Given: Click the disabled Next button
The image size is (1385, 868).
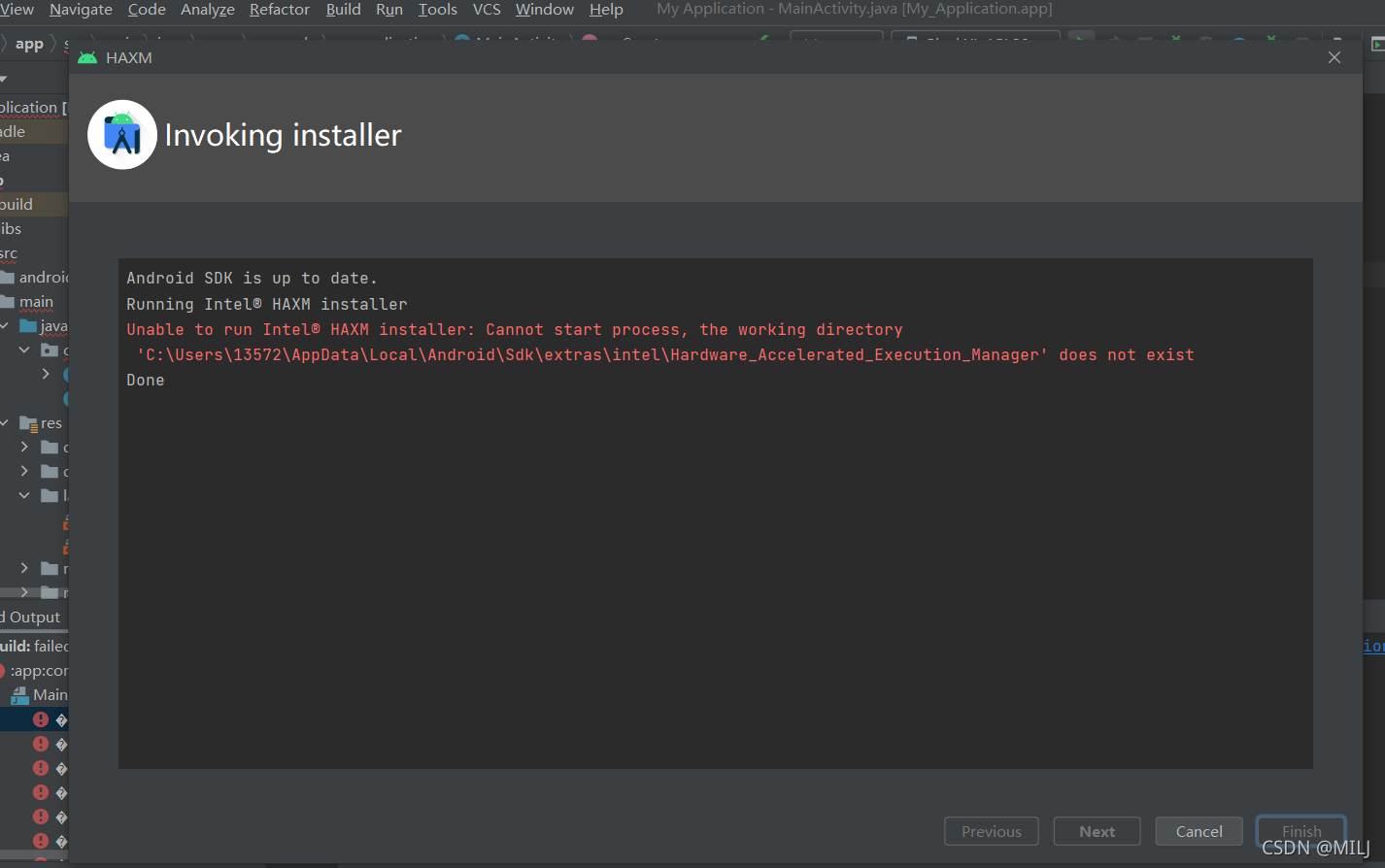Looking at the screenshot, I should (x=1097, y=831).
